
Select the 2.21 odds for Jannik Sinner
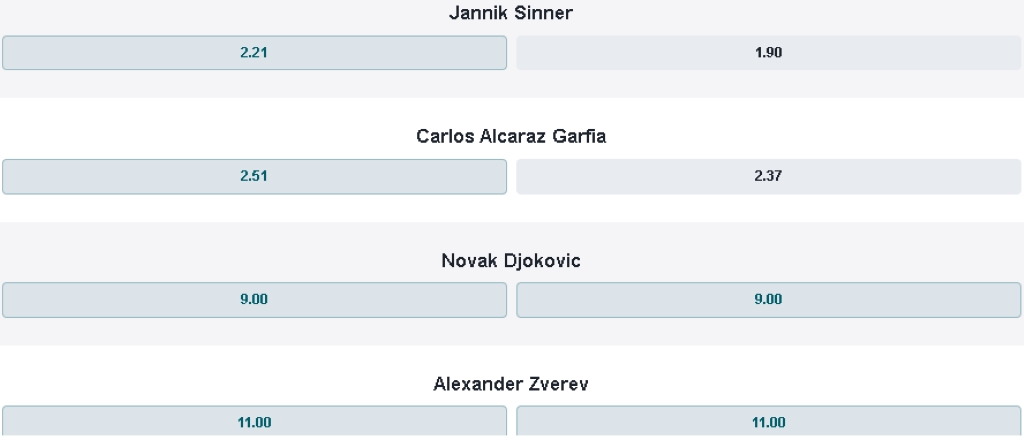click(254, 53)
